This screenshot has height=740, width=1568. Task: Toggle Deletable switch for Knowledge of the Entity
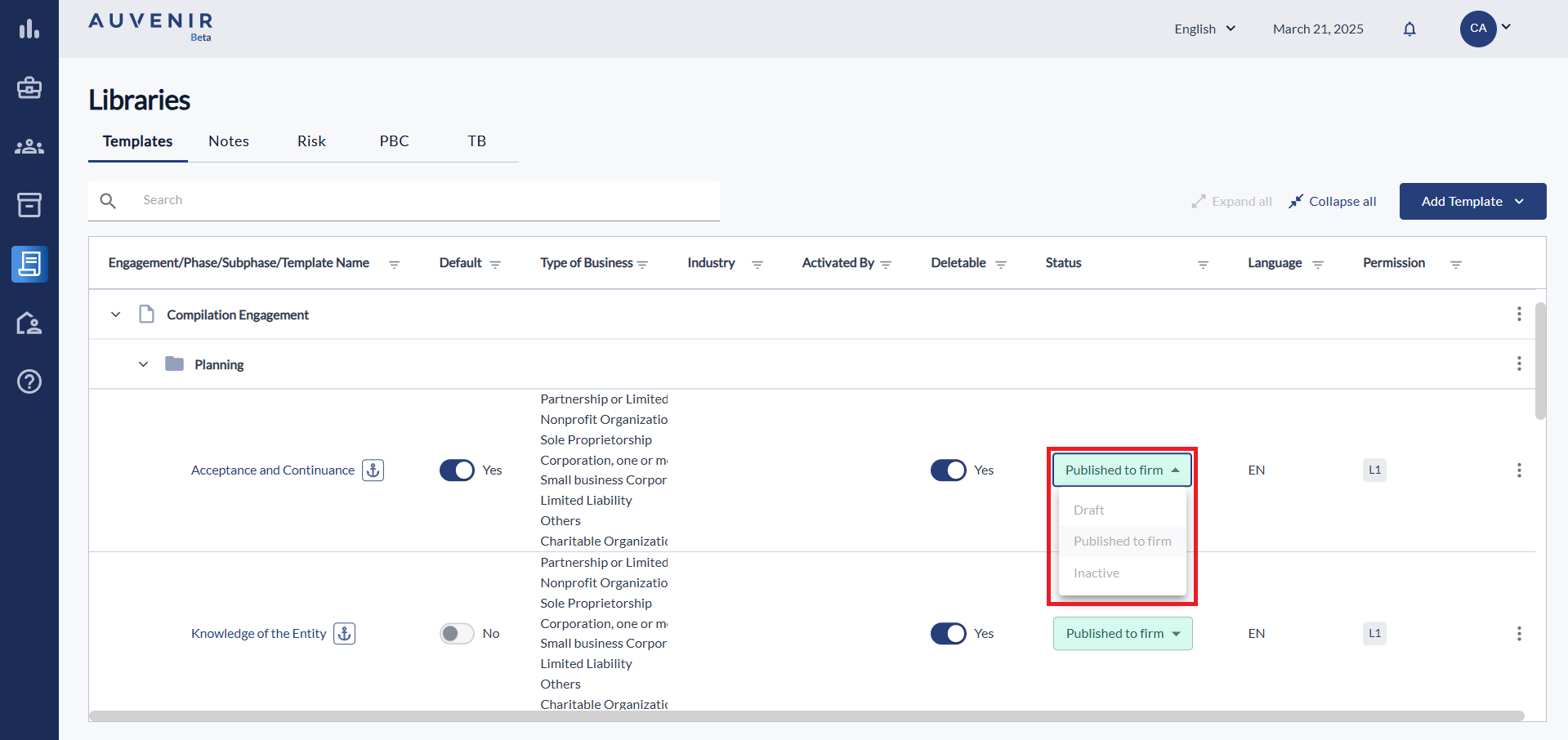pyautogui.click(x=948, y=634)
